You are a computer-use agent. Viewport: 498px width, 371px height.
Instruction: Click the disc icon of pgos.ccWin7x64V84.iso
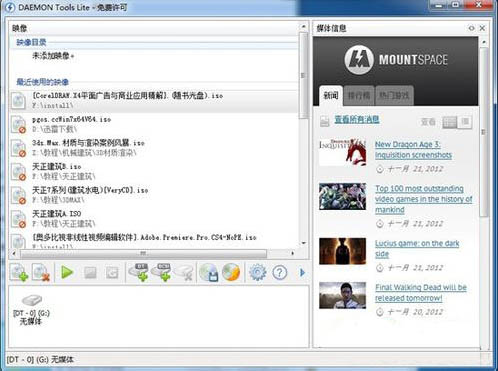tap(18, 124)
